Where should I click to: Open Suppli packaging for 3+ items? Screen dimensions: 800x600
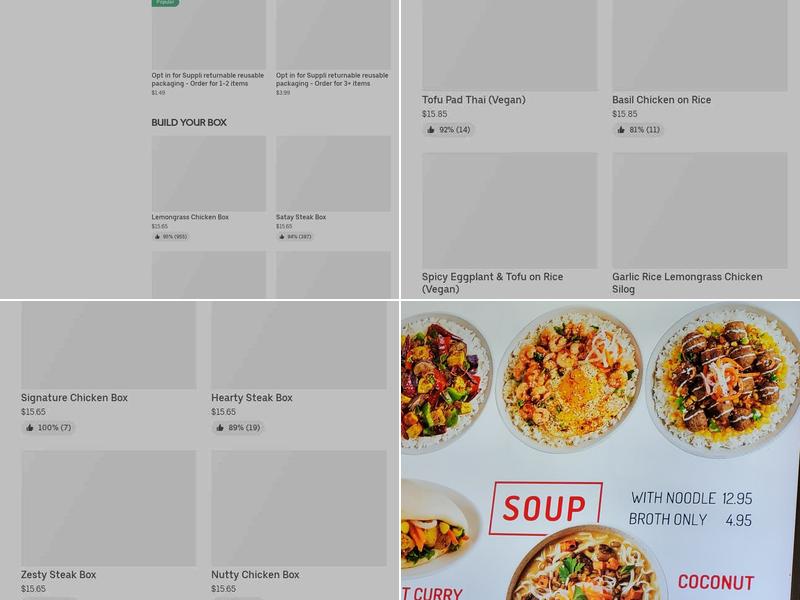point(333,79)
